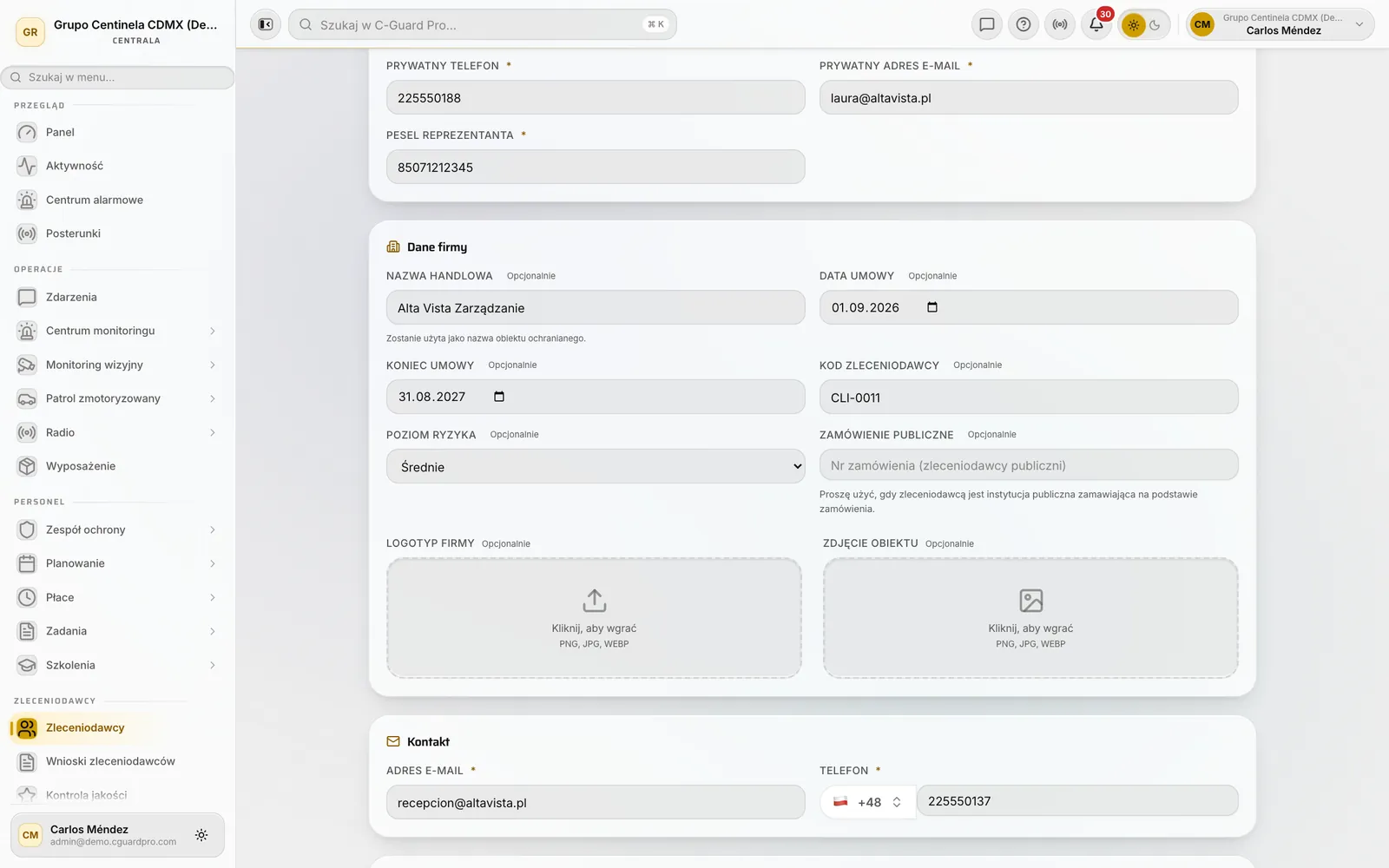Click the Zadania document icon
Image resolution: width=1389 pixels, height=868 pixels.
[x=27, y=631]
